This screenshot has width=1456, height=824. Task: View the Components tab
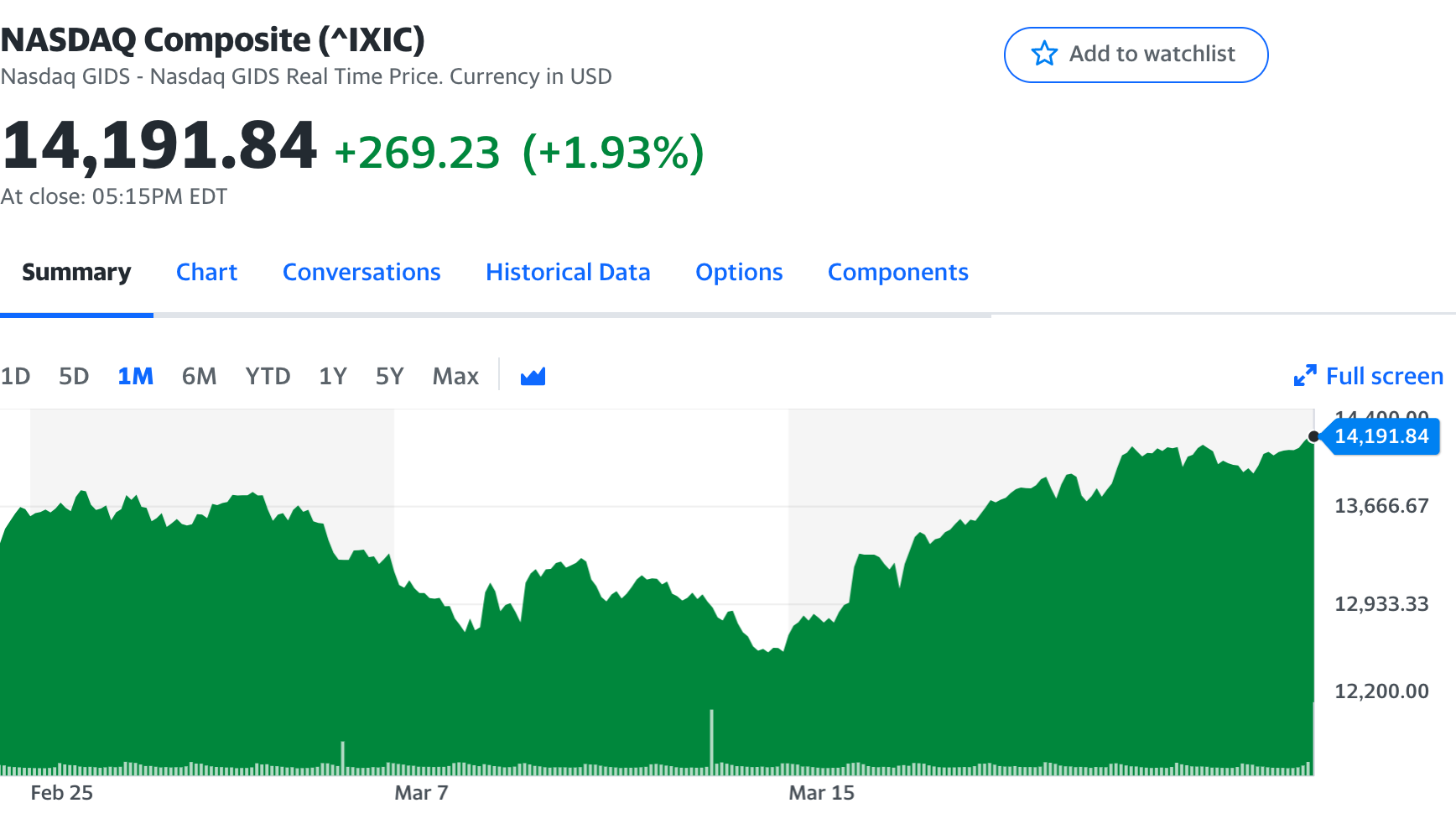point(898,272)
